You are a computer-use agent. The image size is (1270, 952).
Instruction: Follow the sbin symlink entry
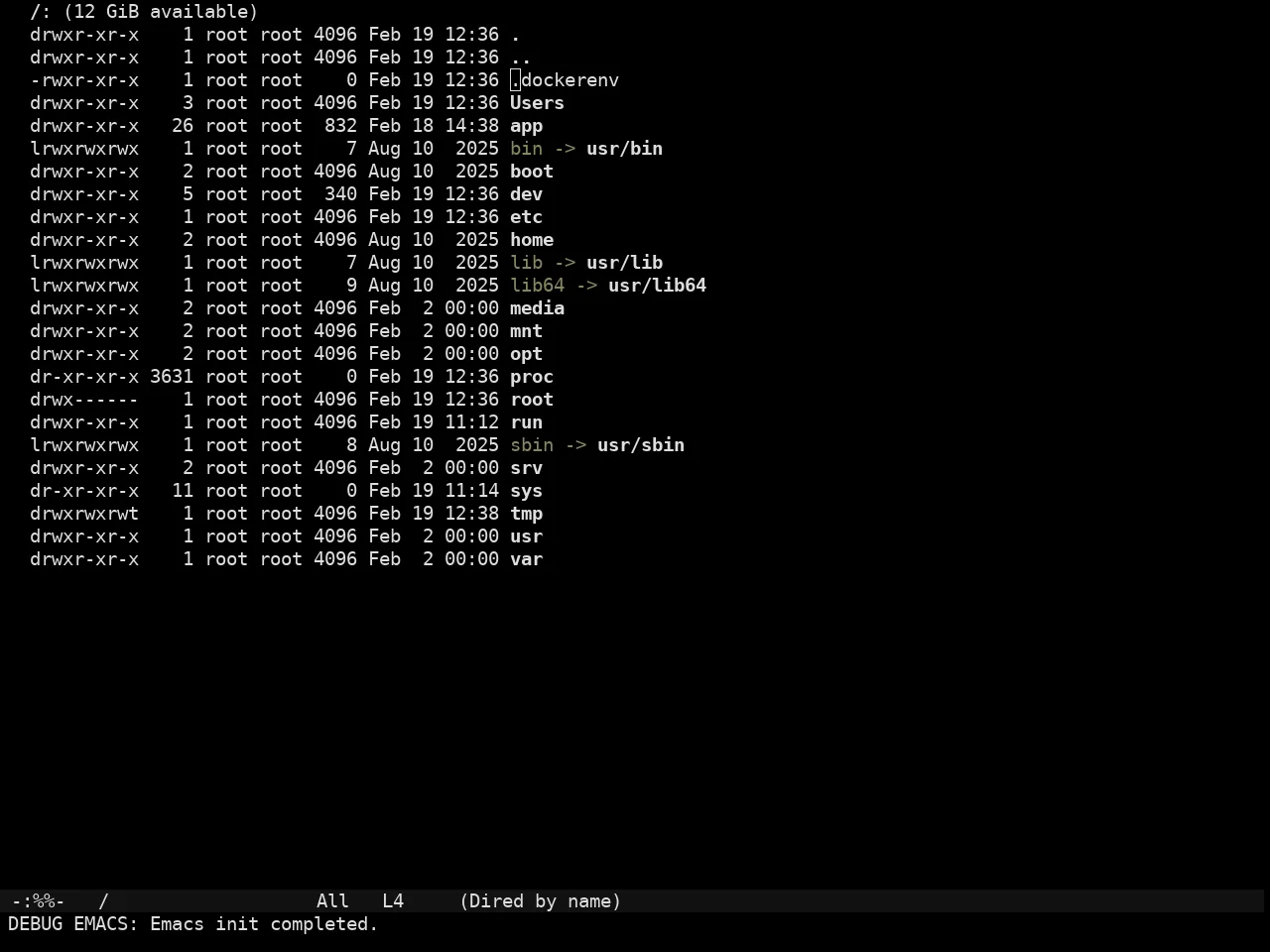click(532, 445)
